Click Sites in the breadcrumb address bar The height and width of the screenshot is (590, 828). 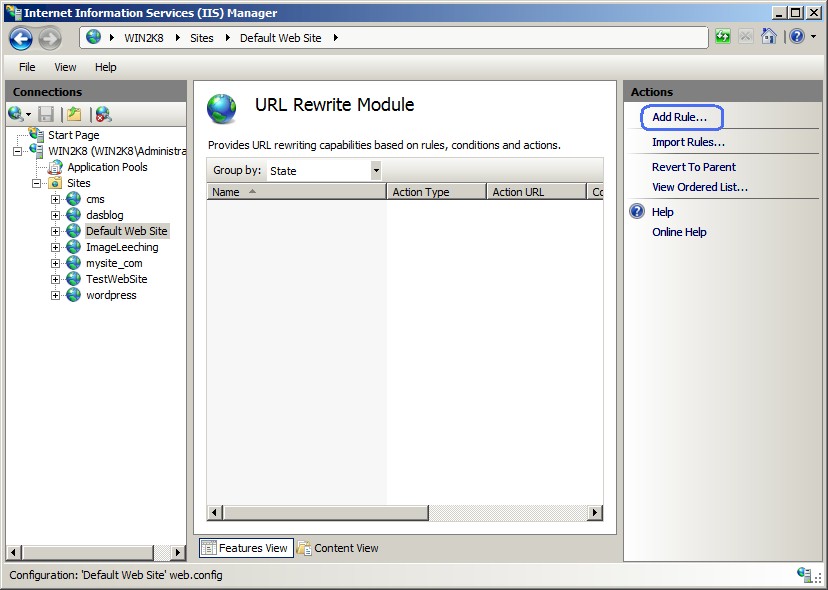coord(202,38)
